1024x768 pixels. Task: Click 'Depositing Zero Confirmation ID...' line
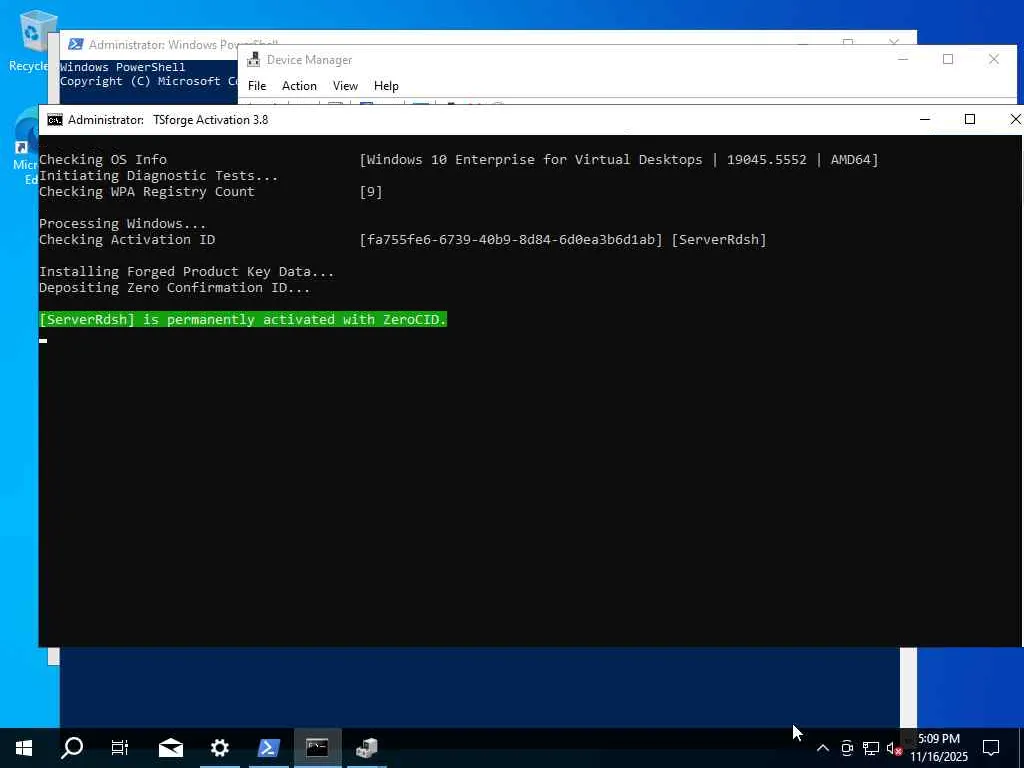174,288
